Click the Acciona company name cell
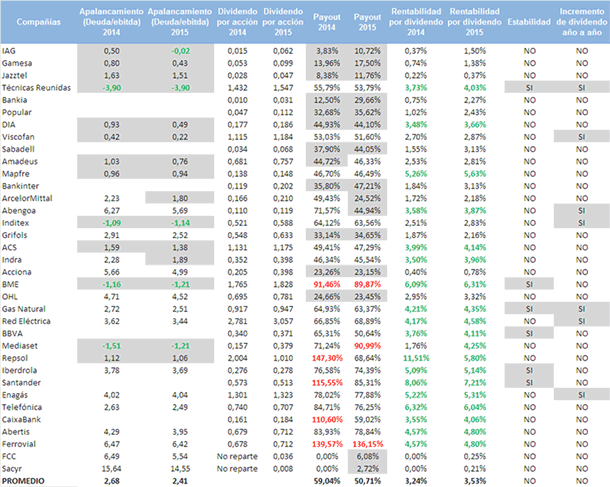This screenshot has height=487, width=610. point(16,272)
